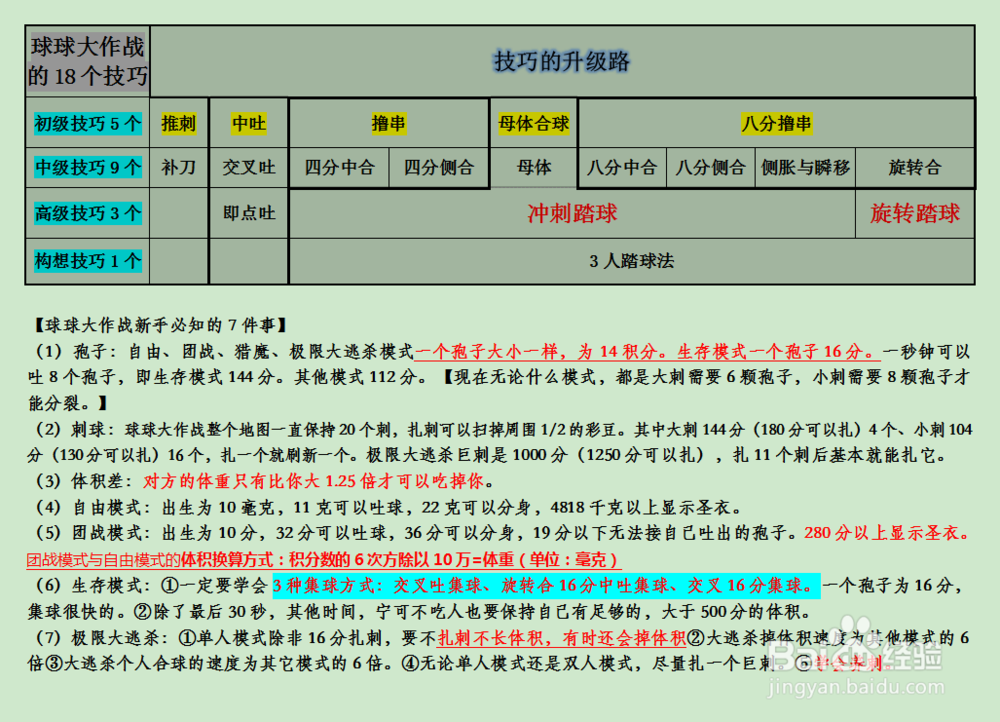Click the 构想技巧1个 row label
Image resolution: width=1000 pixels, height=722 pixels.
click(86, 261)
